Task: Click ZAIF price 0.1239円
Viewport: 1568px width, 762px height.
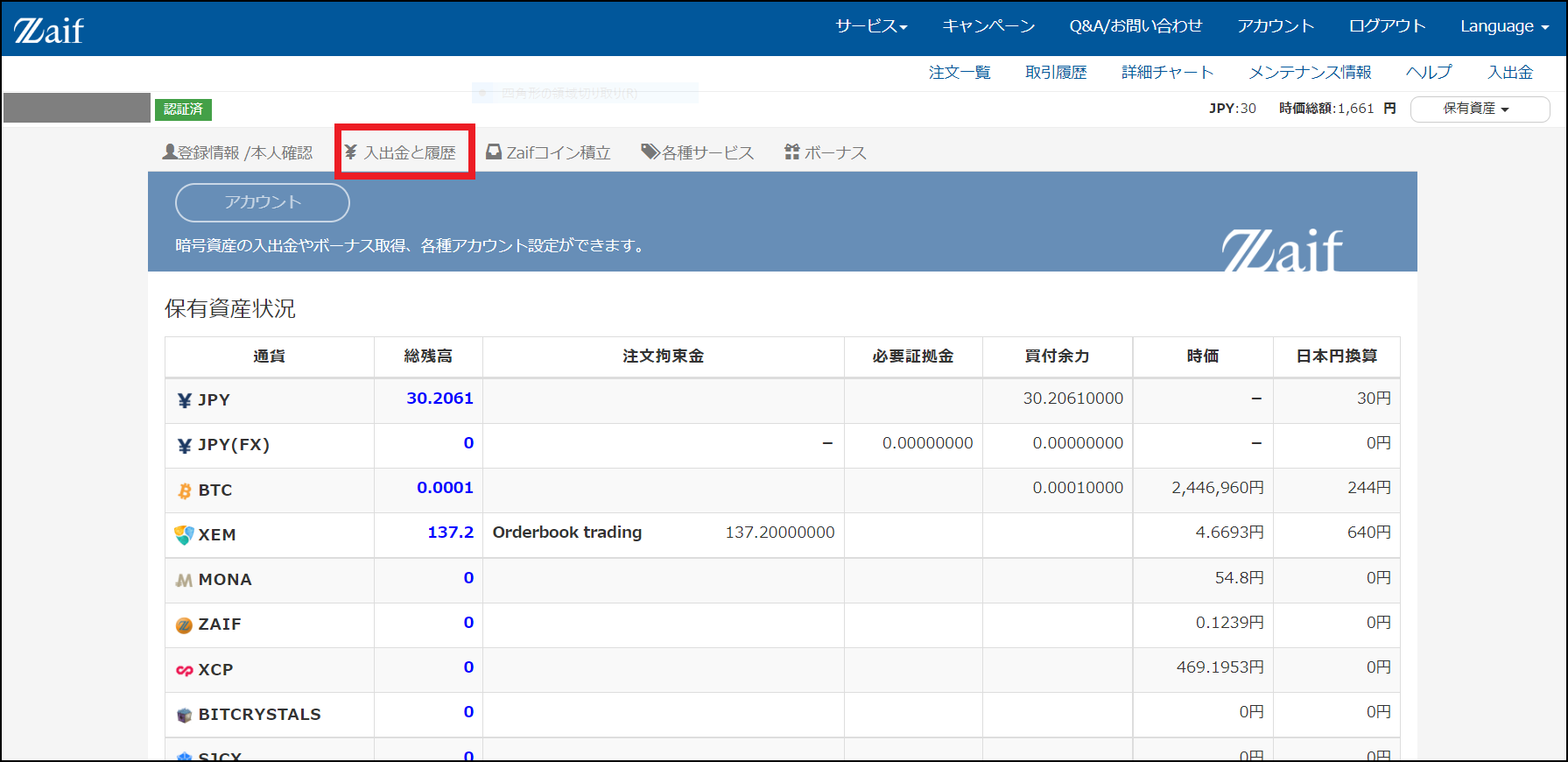Action: point(1230,623)
